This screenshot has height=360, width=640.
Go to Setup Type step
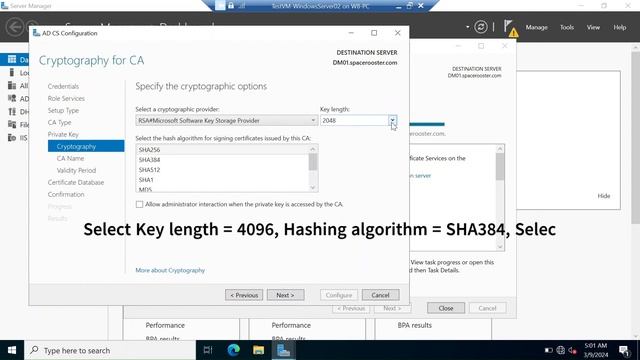tap(63, 110)
